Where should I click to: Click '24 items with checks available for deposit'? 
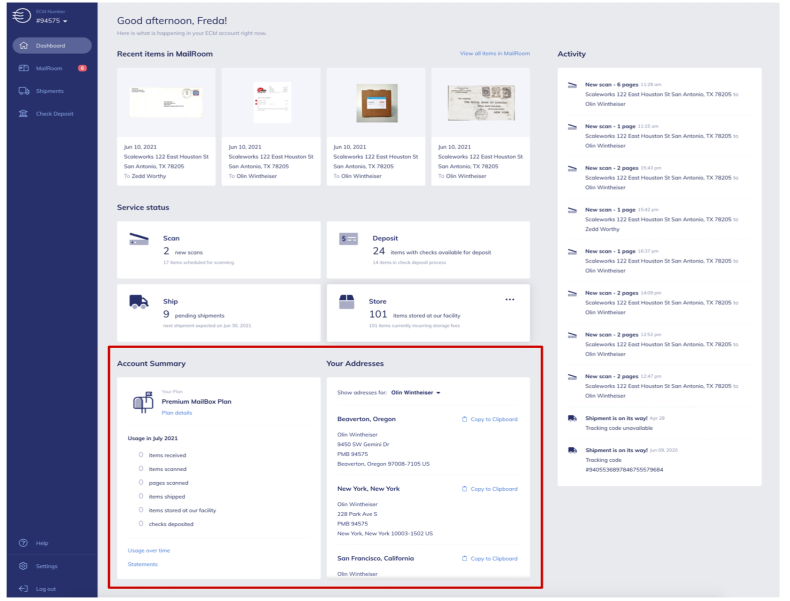[432, 251]
